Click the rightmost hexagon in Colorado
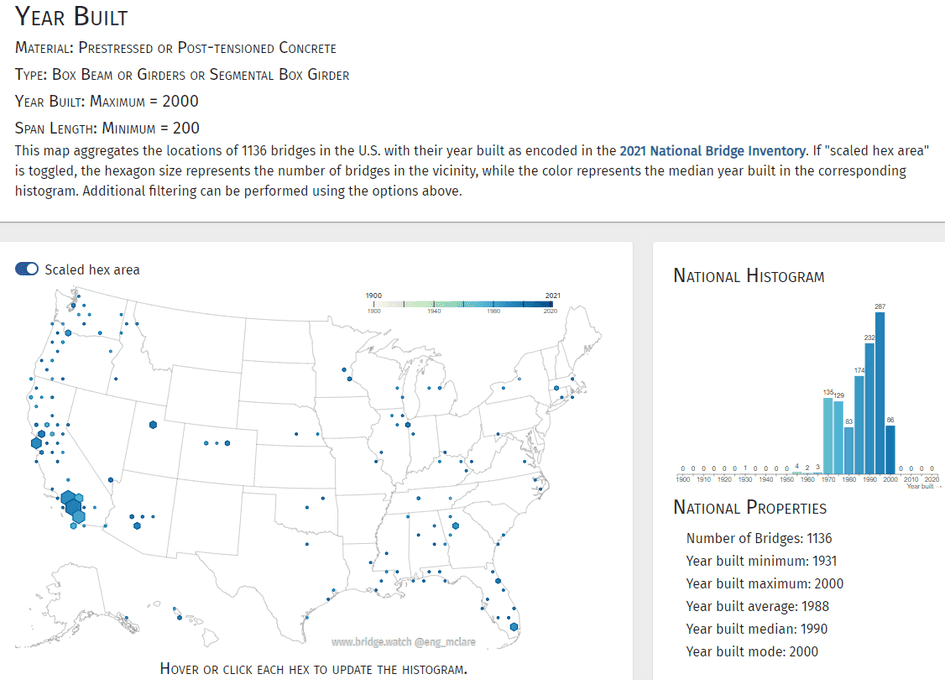945x680 pixels. 228,443
